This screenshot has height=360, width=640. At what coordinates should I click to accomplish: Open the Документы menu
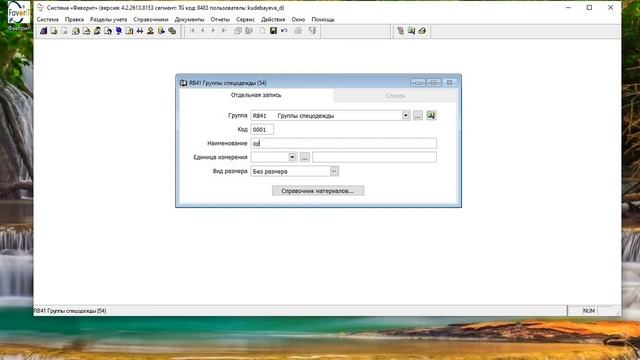click(x=189, y=20)
